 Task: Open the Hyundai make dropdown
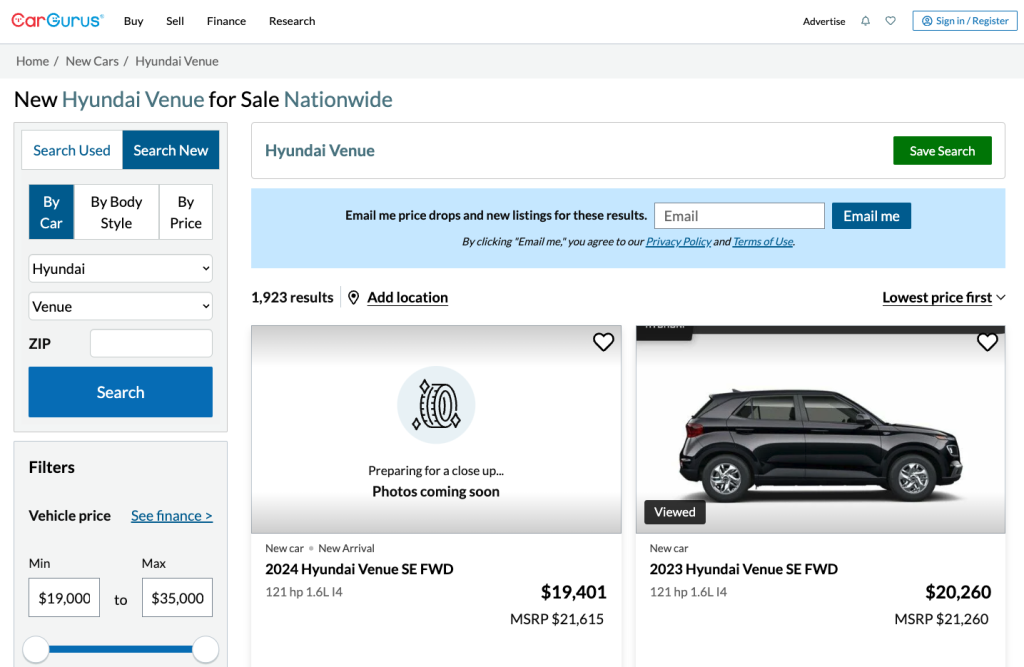point(120,269)
